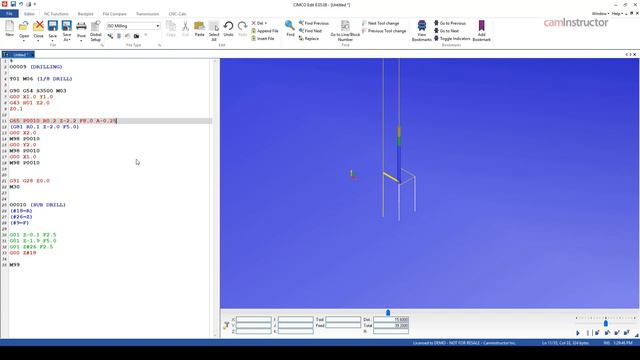
Task: Click the New file icon
Action: click(x=9, y=26)
